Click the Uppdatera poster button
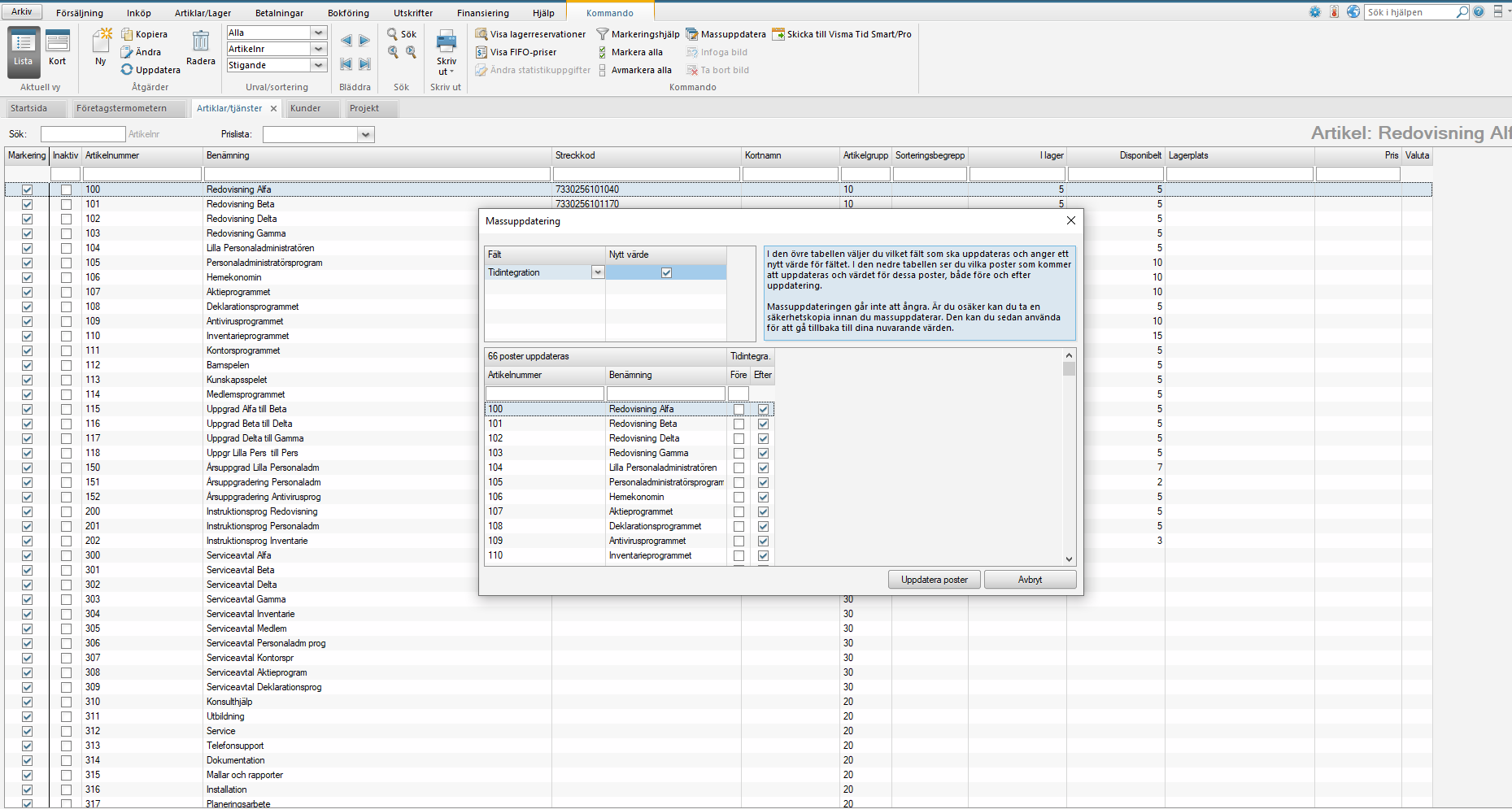Screen dimensions: 1512x809 click(935, 580)
